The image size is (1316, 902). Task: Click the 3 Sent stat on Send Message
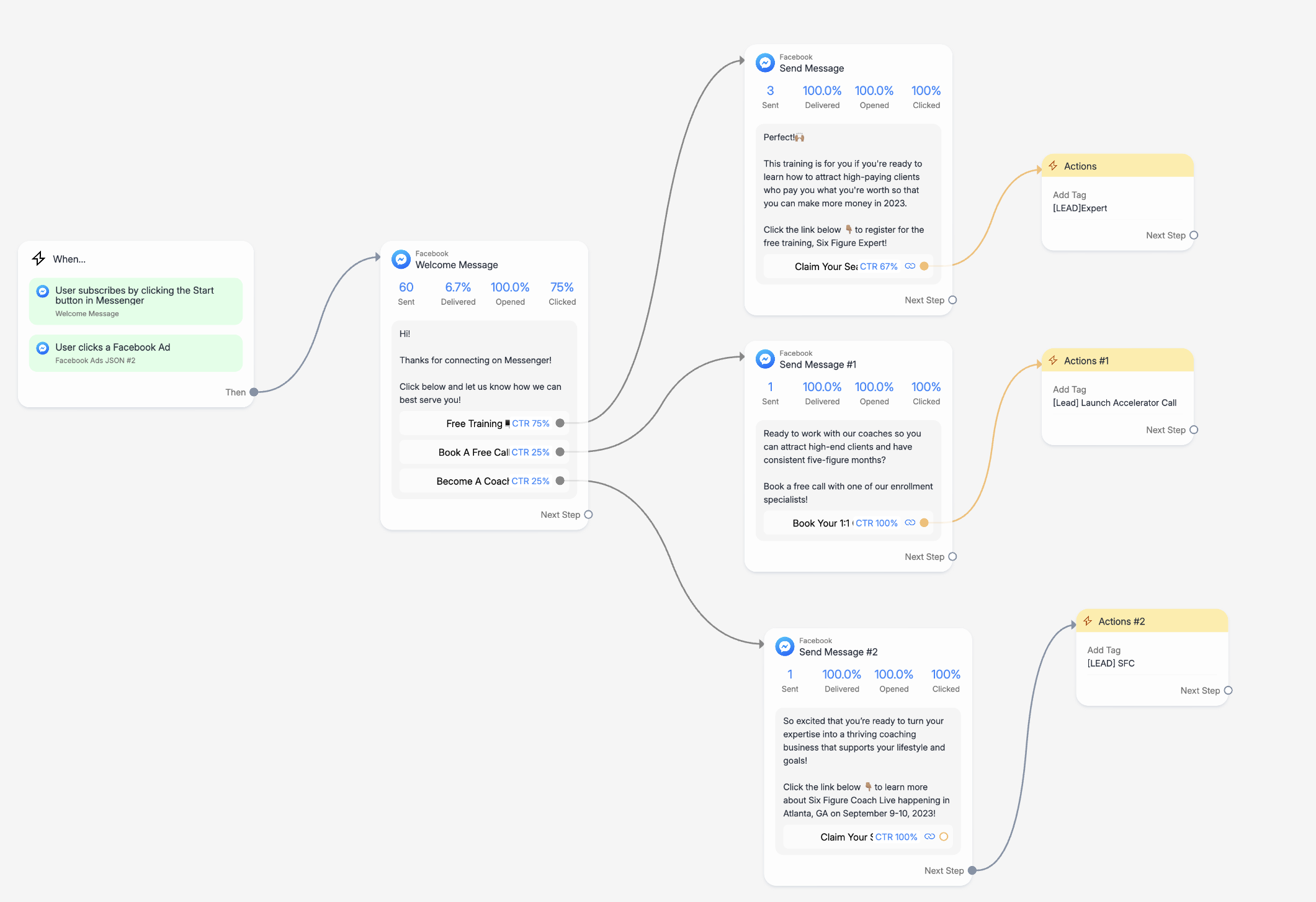pyautogui.click(x=771, y=97)
